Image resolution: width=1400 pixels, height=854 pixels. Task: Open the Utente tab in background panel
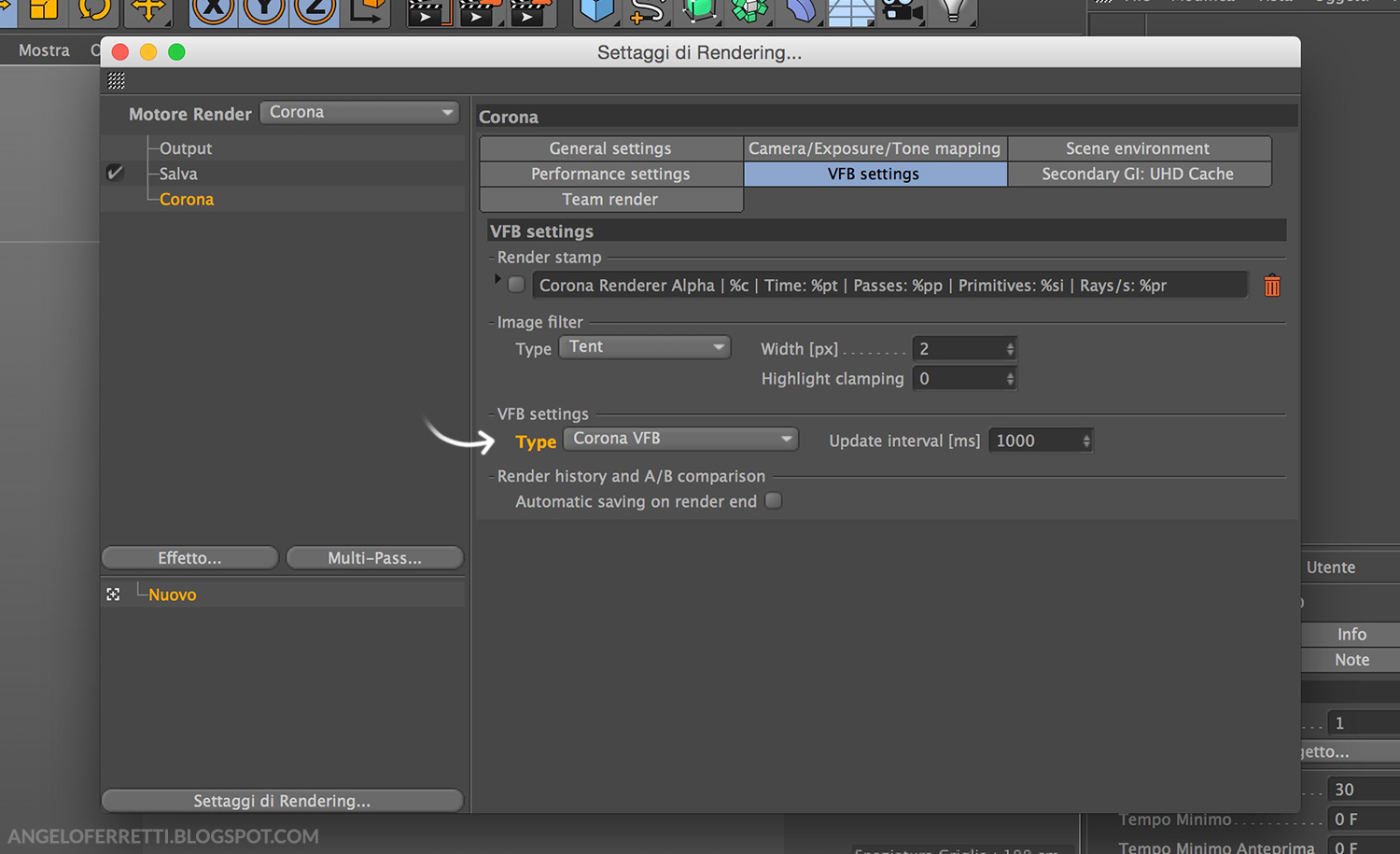[1331, 567]
